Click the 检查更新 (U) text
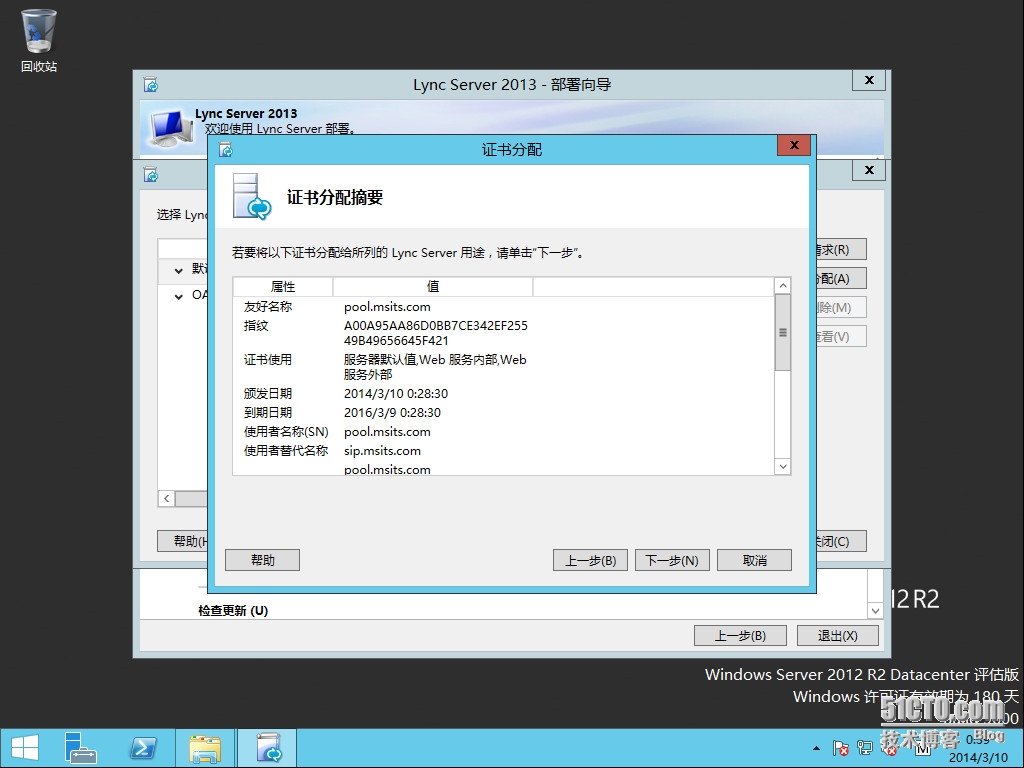Image resolution: width=1024 pixels, height=768 pixels. click(233, 611)
